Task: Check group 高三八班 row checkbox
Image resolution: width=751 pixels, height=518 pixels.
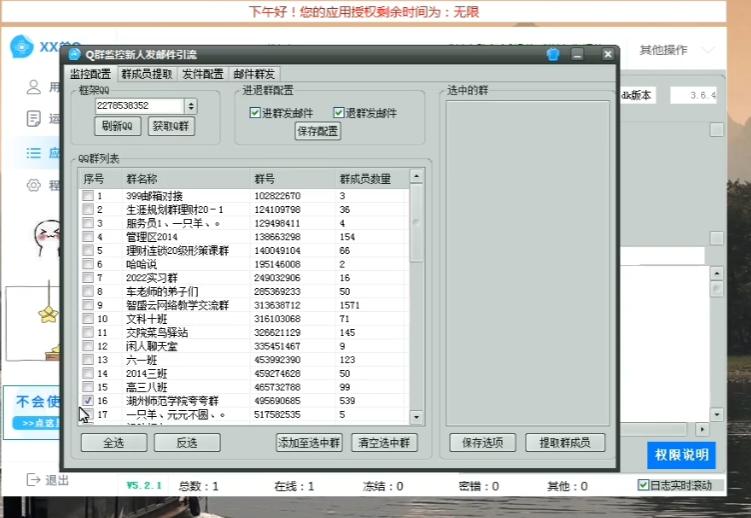Action: coord(88,387)
